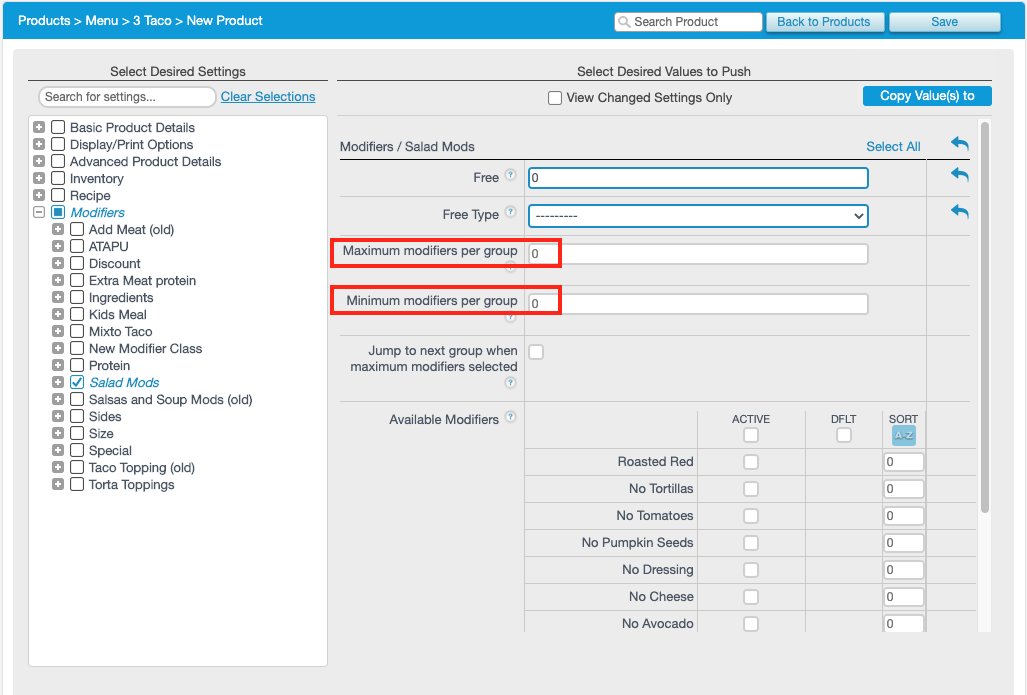Open help icon beside Available Modifiers

coord(510,417)
